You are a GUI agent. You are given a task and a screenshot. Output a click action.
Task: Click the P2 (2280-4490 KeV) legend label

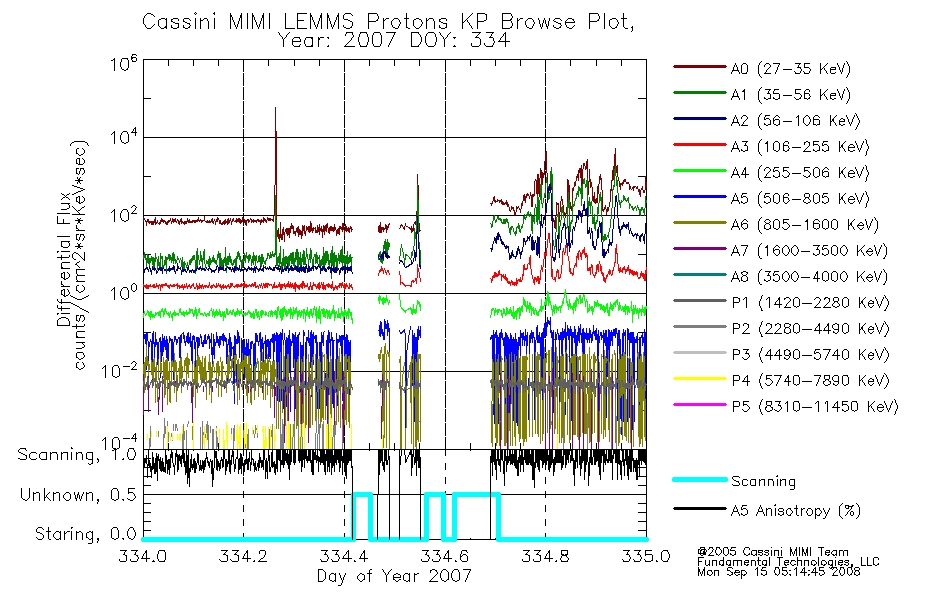pyautogui.click(x=810, y=329)
